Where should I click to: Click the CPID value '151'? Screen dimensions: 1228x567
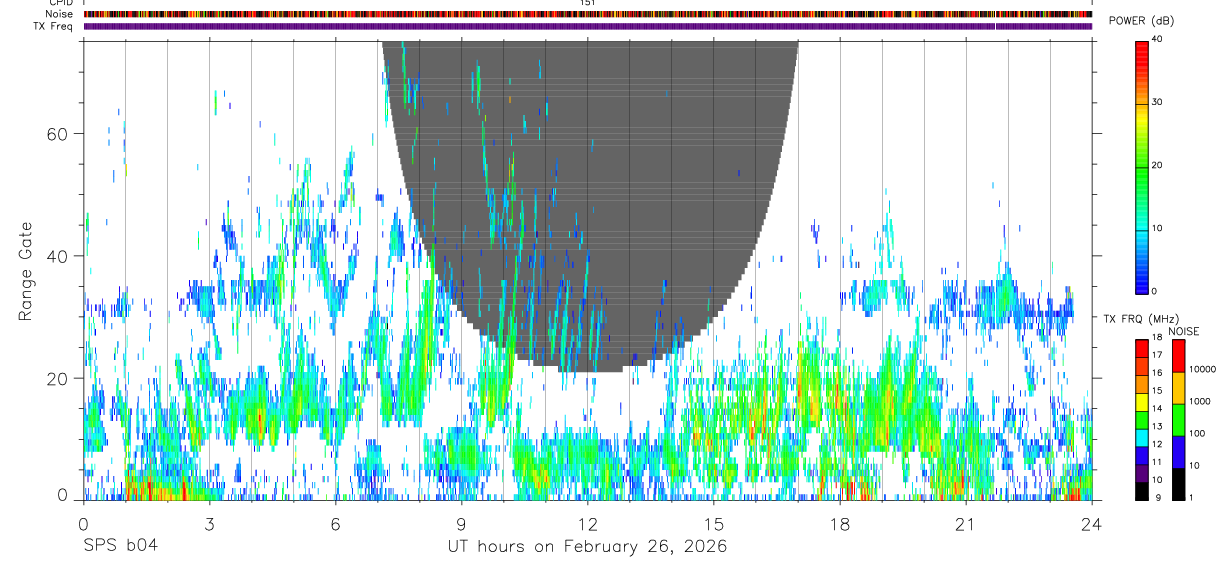(587, 3)
